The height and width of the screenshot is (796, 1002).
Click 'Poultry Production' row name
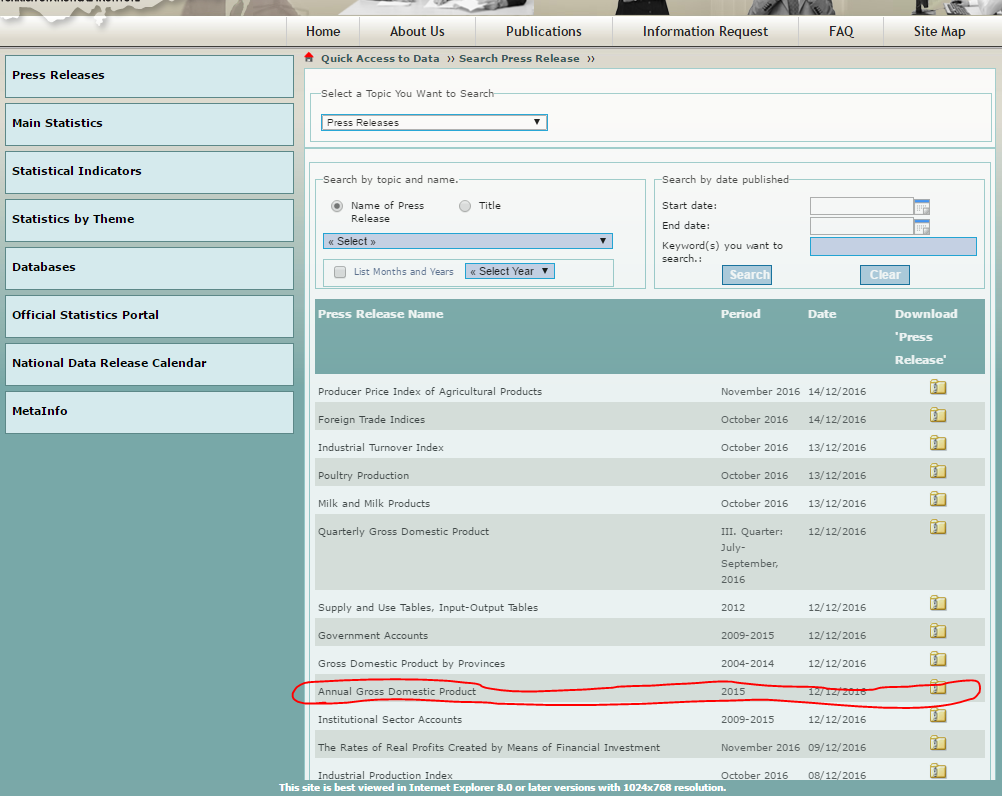tap(364, 476)
